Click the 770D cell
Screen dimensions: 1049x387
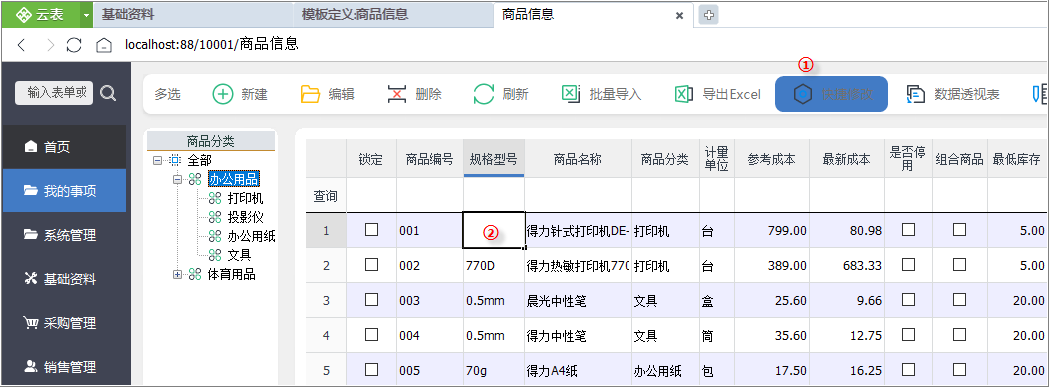494,266
